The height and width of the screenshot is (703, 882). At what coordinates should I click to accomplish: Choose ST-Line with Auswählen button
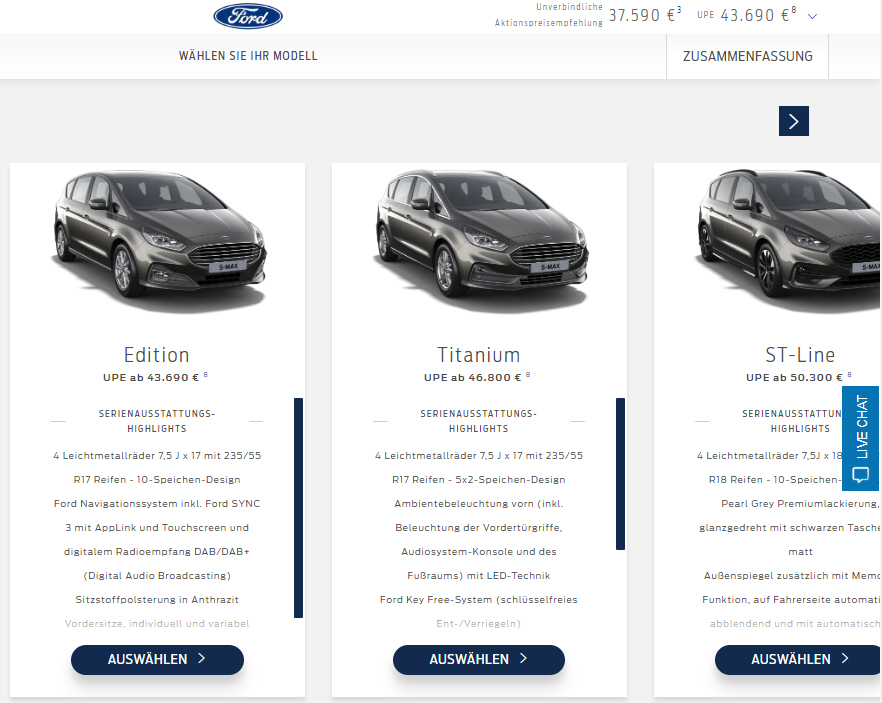[798, 660]
